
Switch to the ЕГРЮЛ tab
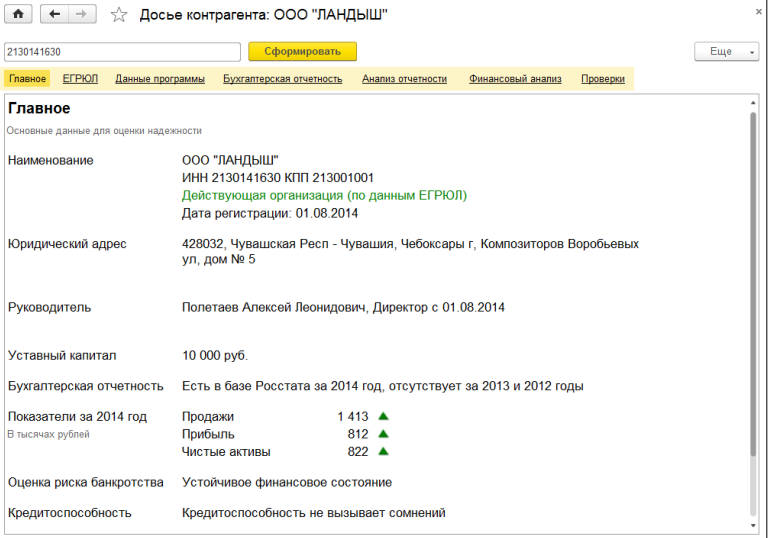tap(80, 78)
